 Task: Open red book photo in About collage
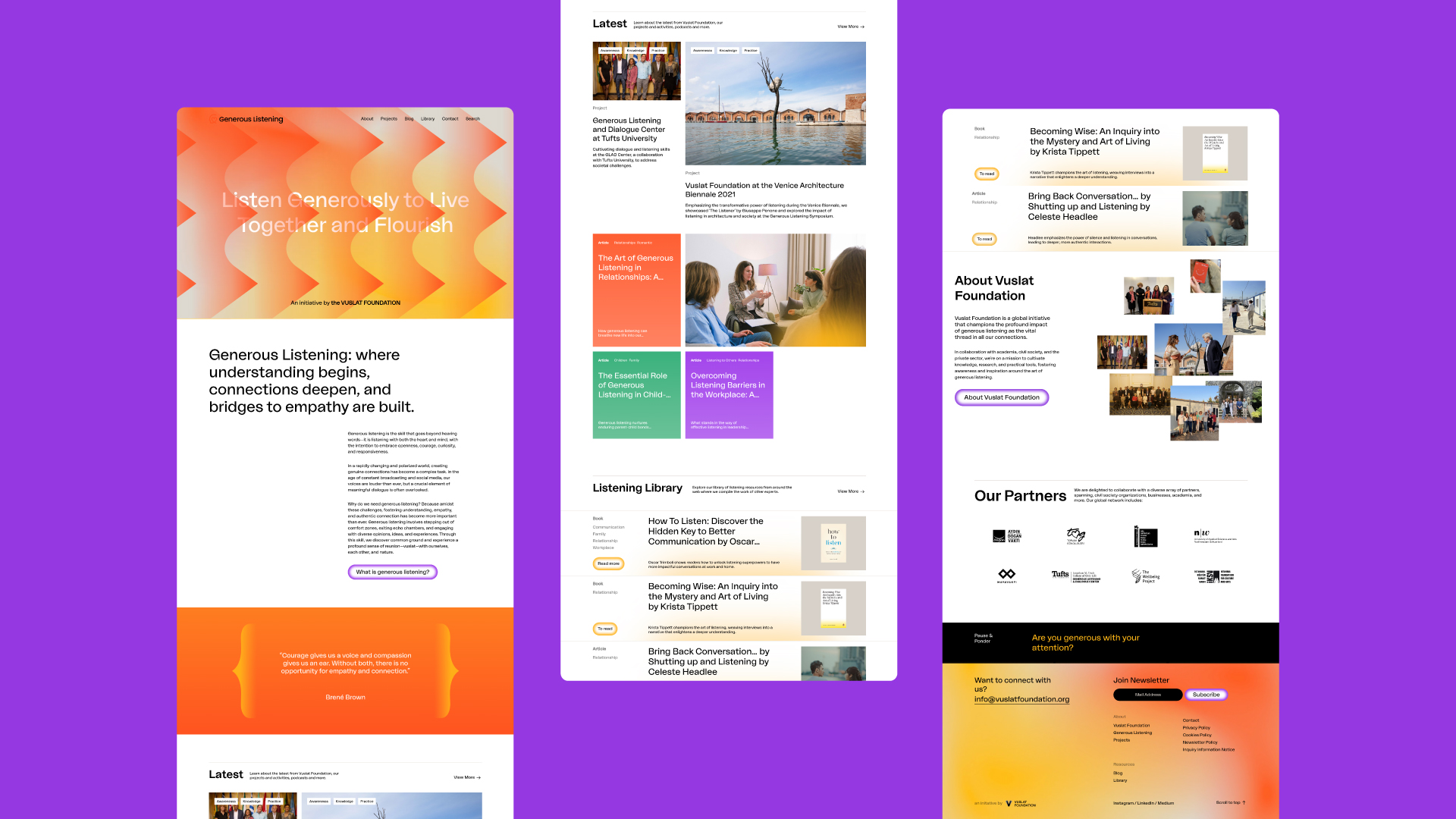coord(1206,276)
